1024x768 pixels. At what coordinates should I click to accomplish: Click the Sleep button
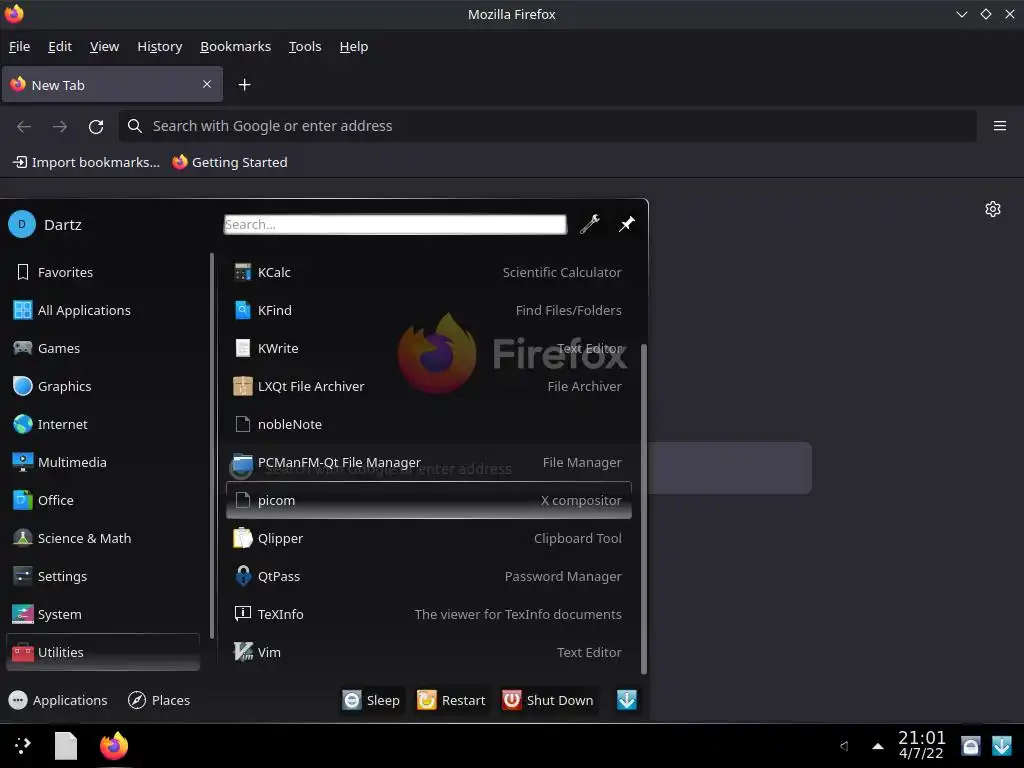[x=372, y=700]
